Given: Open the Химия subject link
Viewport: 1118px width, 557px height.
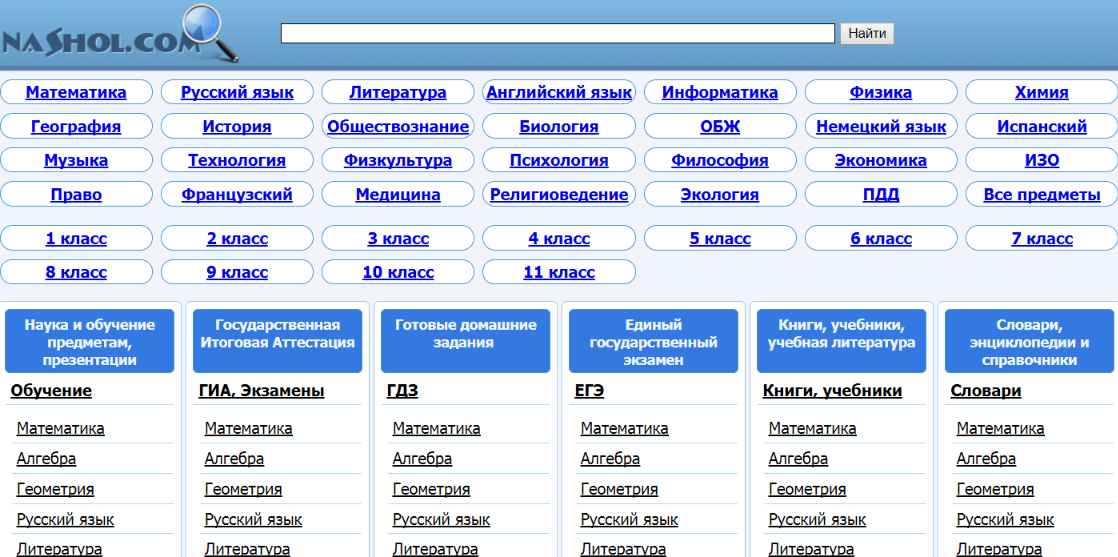Looking at the screenshot, I should pyautogui.click(x=1042, y=92).
